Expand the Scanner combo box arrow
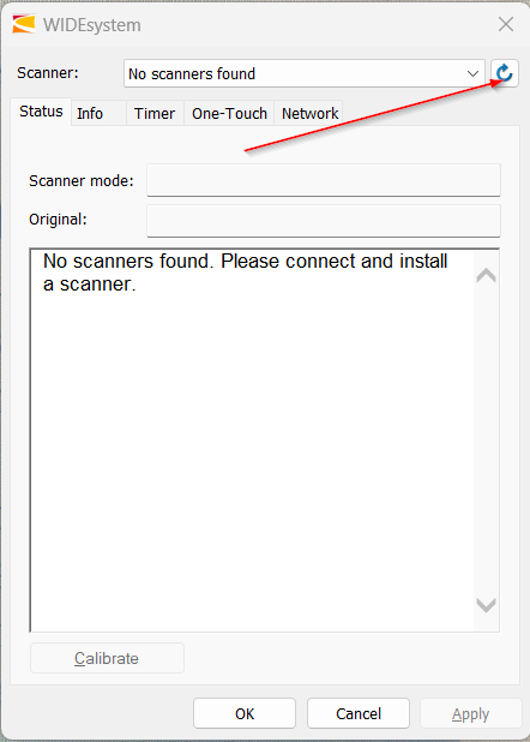The width and height of the screenshot is (530, 742). point(472,74)
